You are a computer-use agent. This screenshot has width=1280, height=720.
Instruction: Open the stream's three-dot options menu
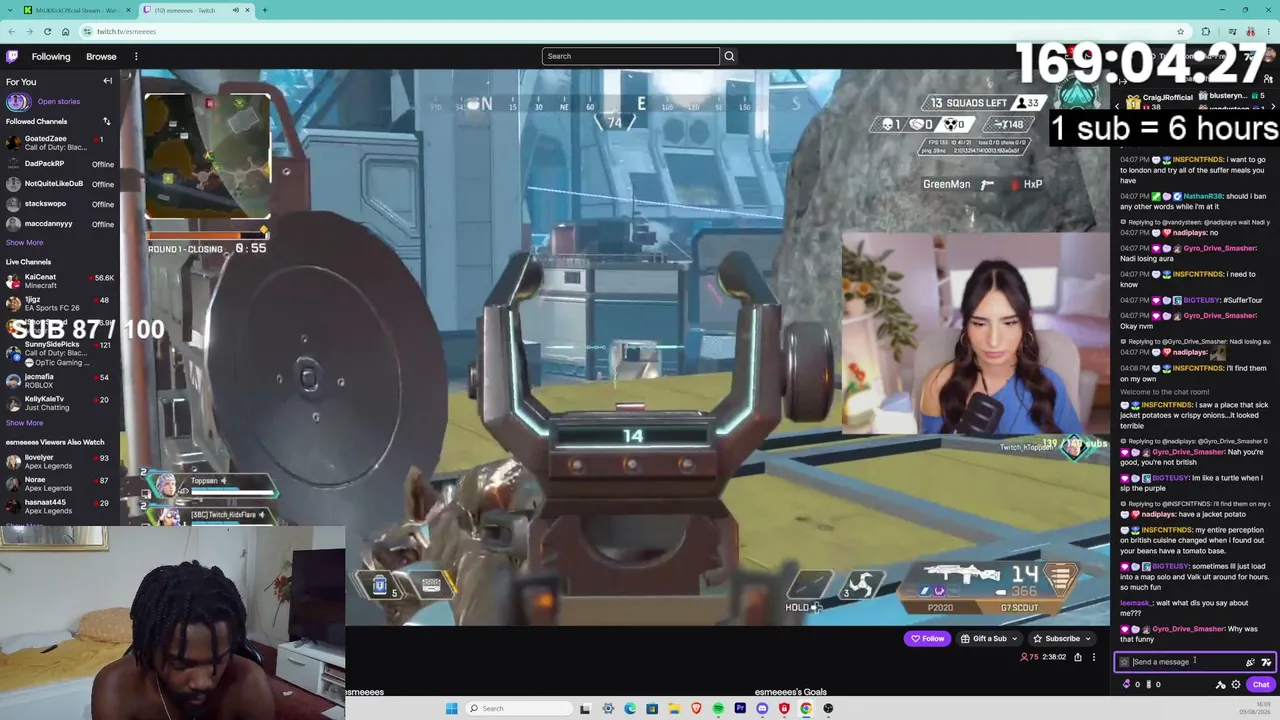1094,657
